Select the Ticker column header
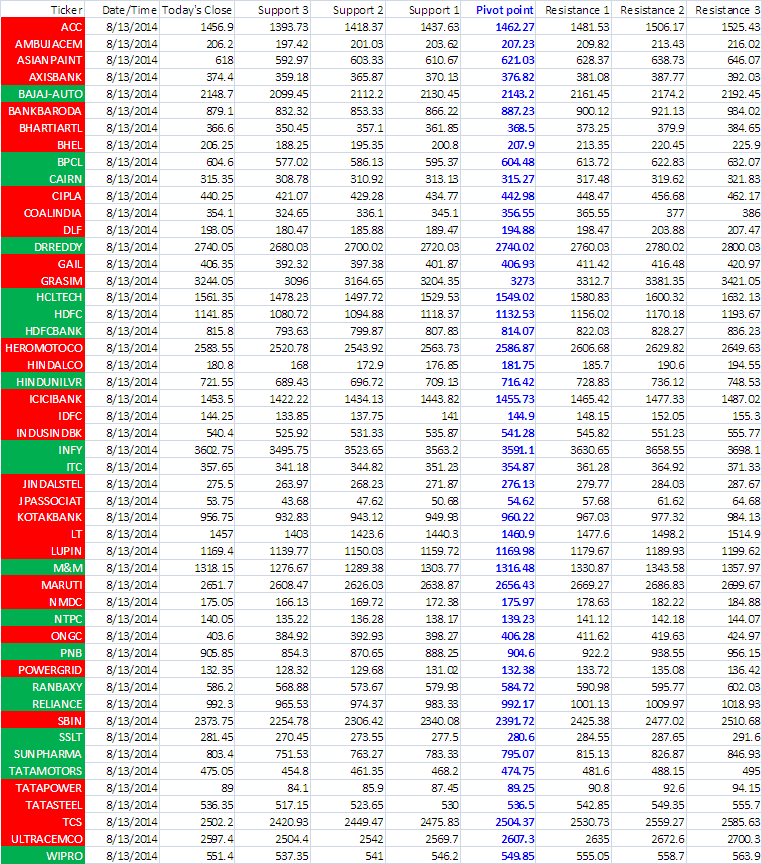This screenshot has width=762, height=864. pyautogui.click(x=42, y=9)
